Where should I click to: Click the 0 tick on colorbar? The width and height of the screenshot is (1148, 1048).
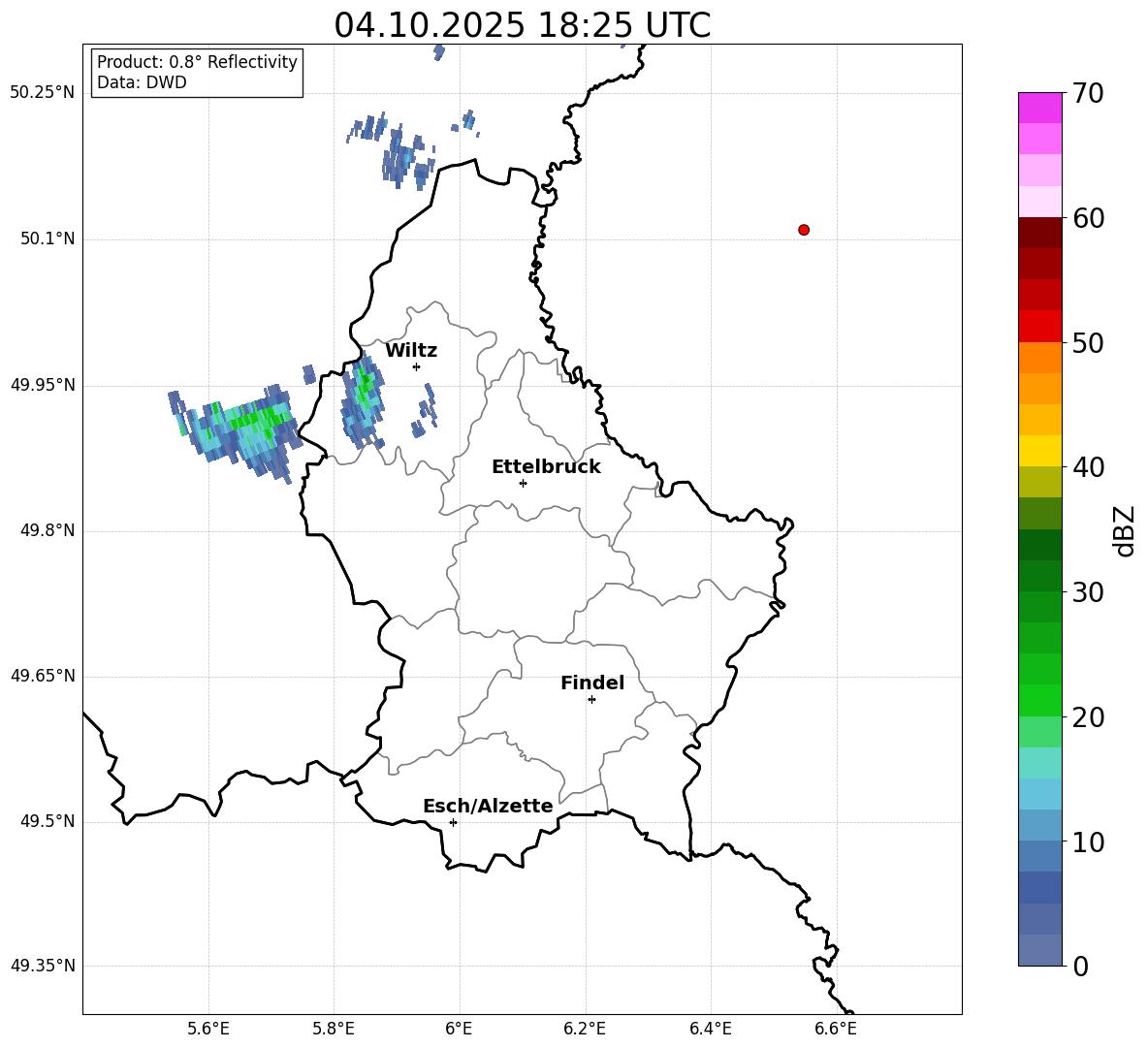(x=1080, y=967)
